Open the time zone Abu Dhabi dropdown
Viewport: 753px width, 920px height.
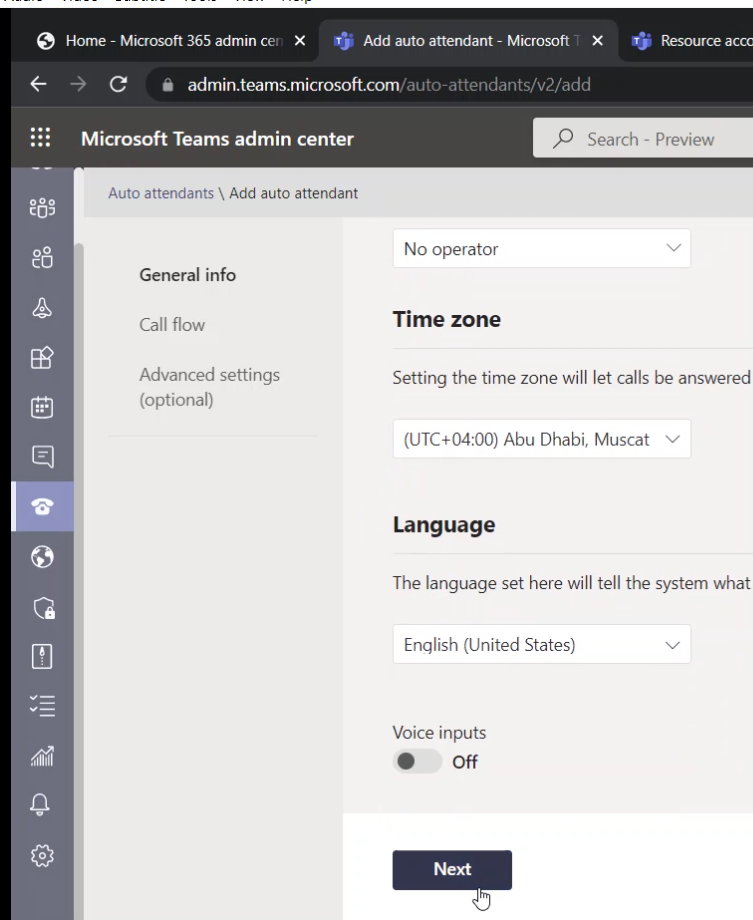[541, 439]
